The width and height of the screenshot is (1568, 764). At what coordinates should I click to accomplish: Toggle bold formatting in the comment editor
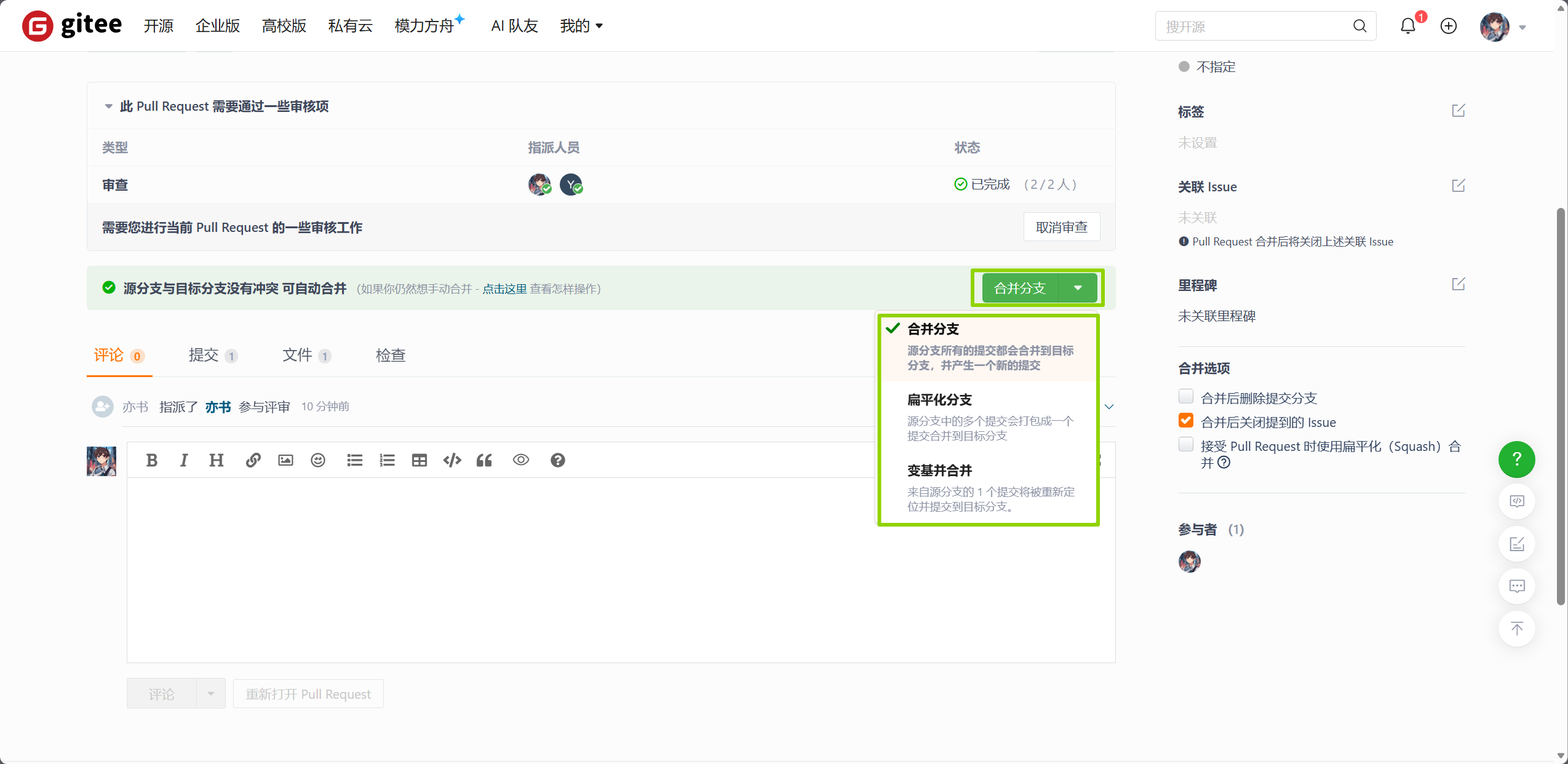[151, 460]
